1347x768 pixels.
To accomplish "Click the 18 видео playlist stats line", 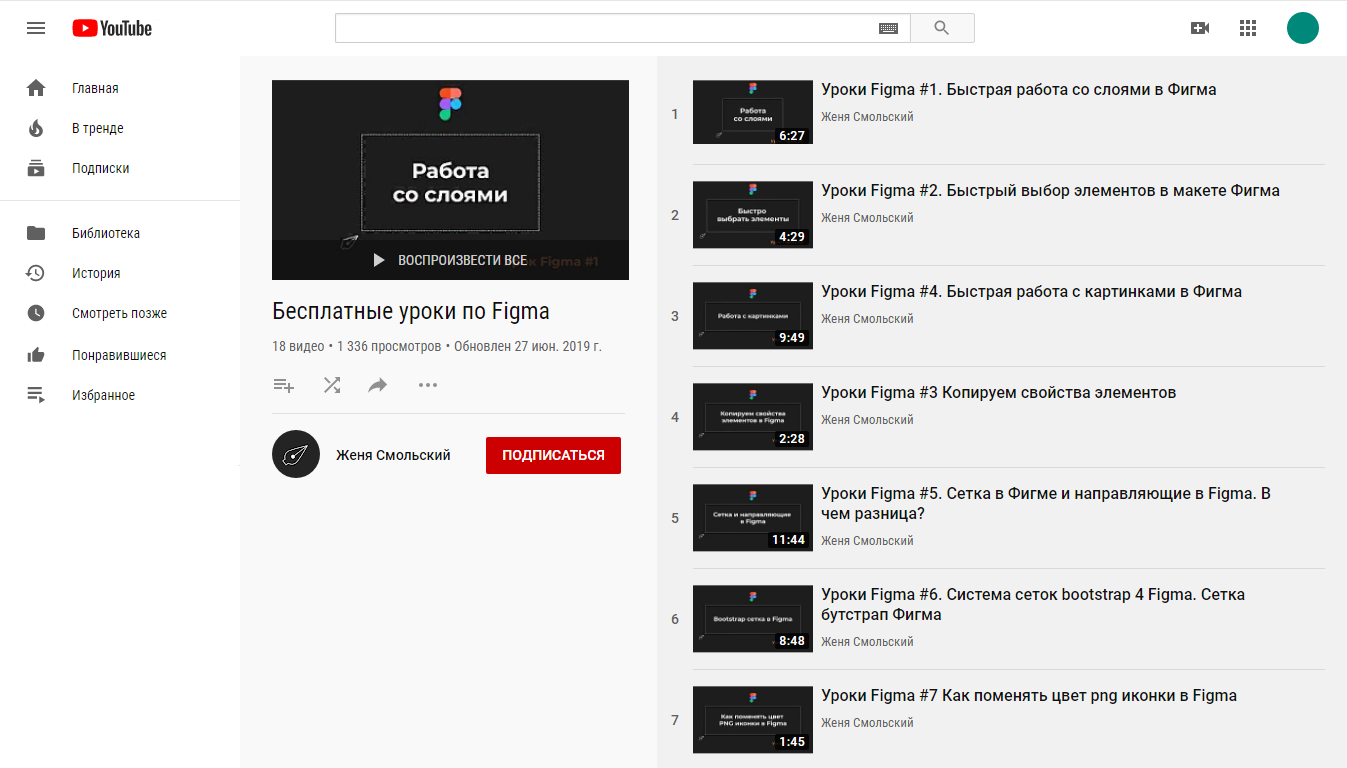I will (x=437, y=346).
